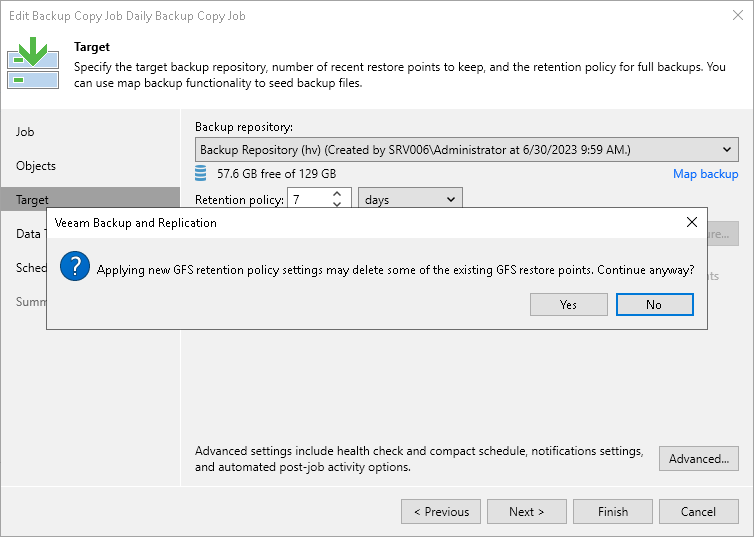The height and width of the screenshot is (537, 754).
Task: Click the GFS retention warning message text
Action: 395,270
